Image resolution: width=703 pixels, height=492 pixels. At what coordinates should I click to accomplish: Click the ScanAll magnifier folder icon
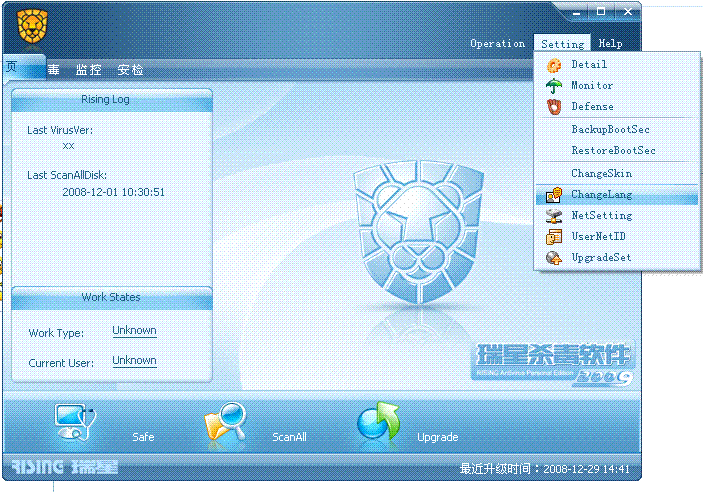[x=225, y=423]
